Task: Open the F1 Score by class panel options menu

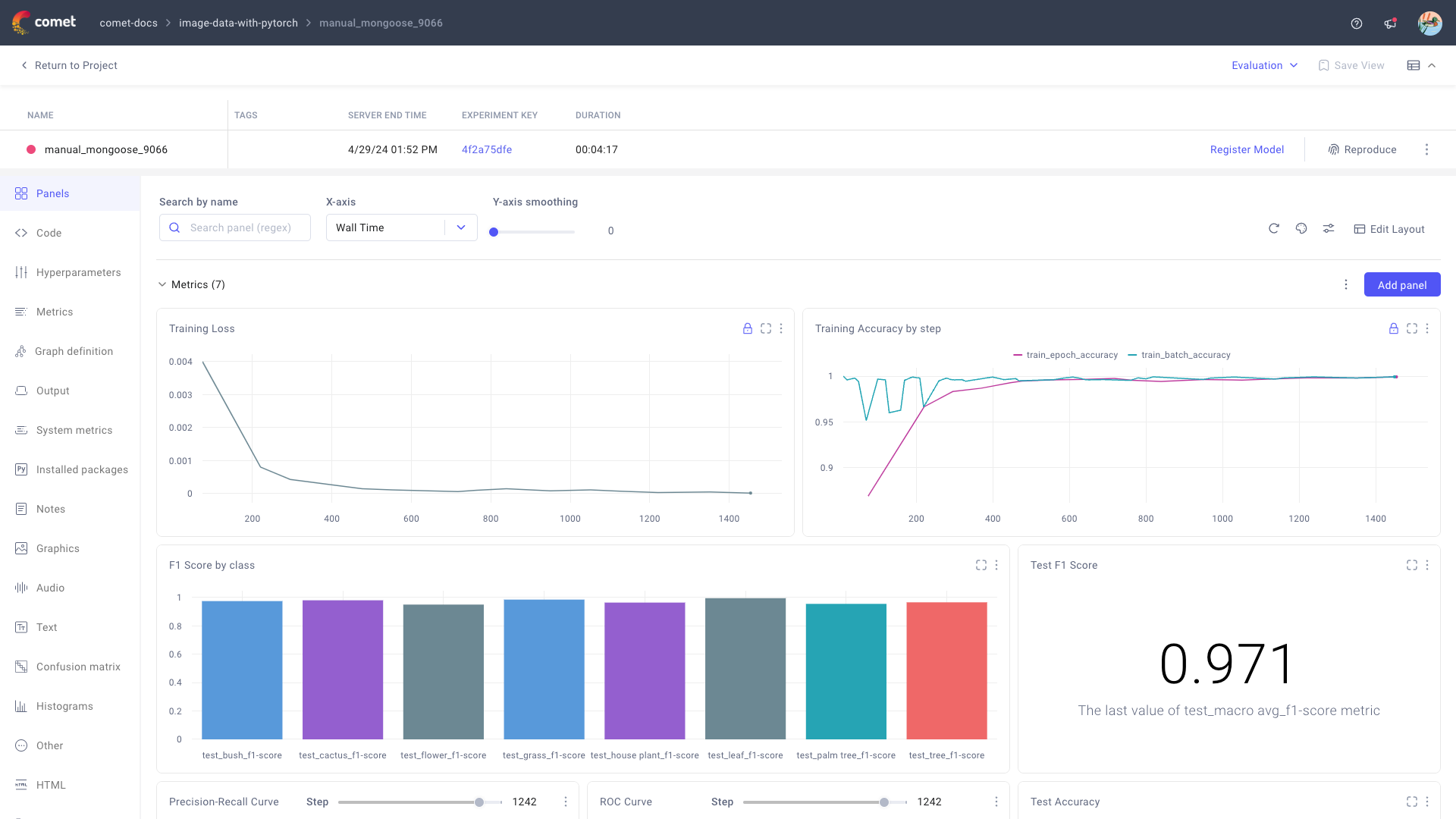Action: 996,565
